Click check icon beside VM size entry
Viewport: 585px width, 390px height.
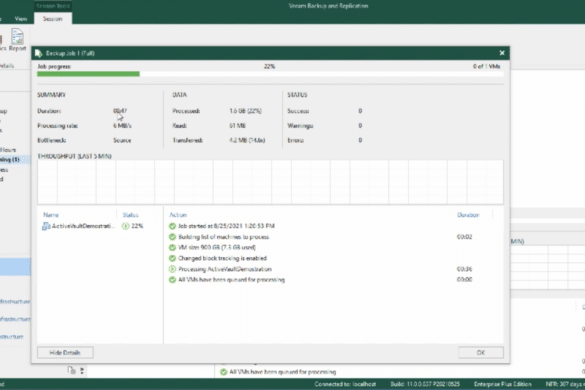[x=172, y=247]
